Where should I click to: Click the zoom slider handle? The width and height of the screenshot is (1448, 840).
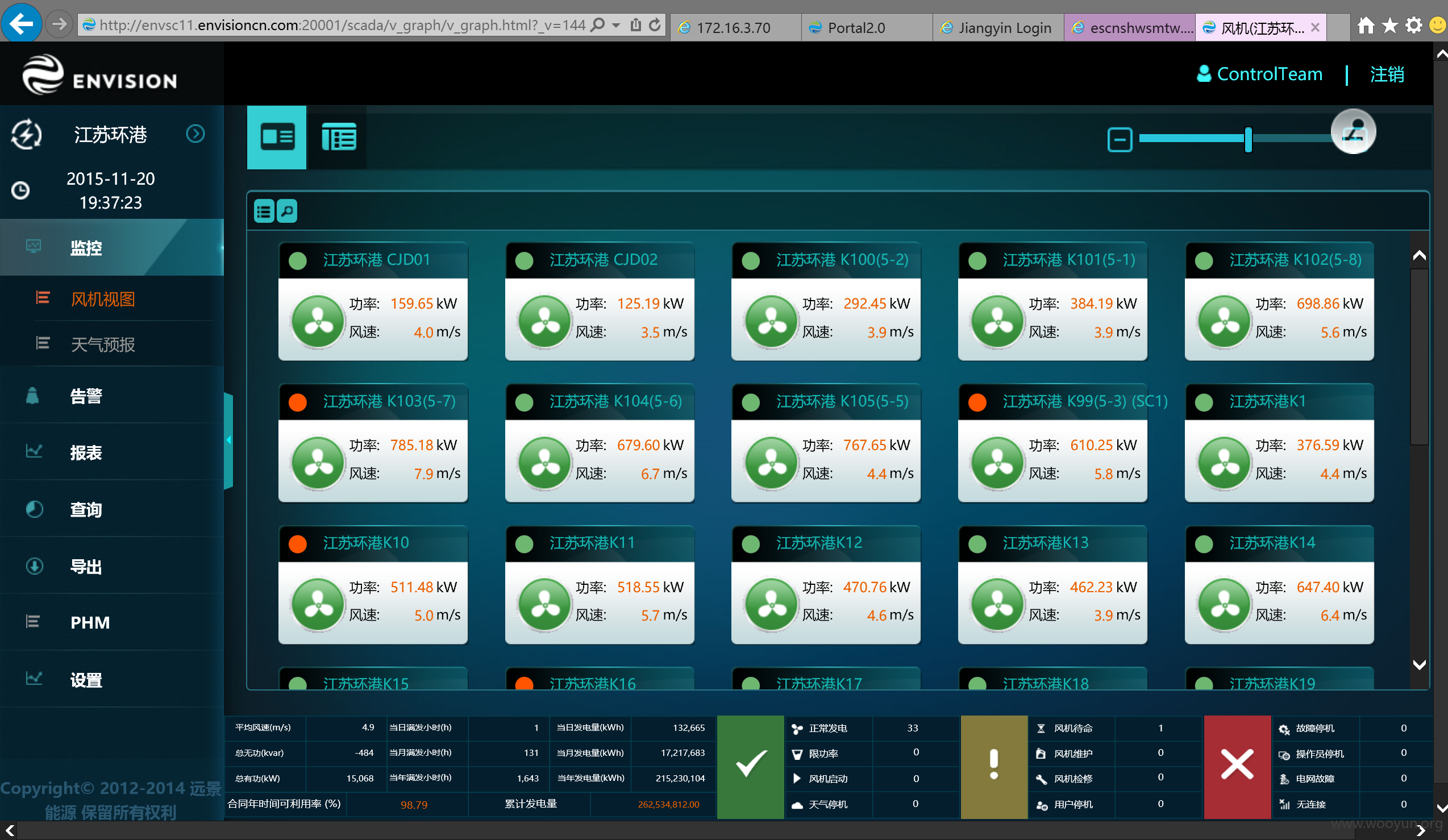[x=1248, y=140]
